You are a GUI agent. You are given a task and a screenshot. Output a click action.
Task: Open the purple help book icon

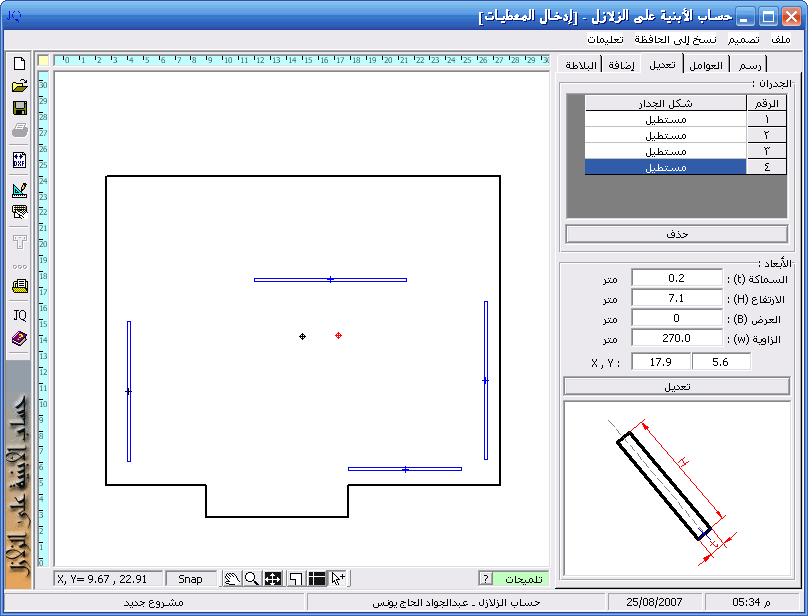[19, 338]
